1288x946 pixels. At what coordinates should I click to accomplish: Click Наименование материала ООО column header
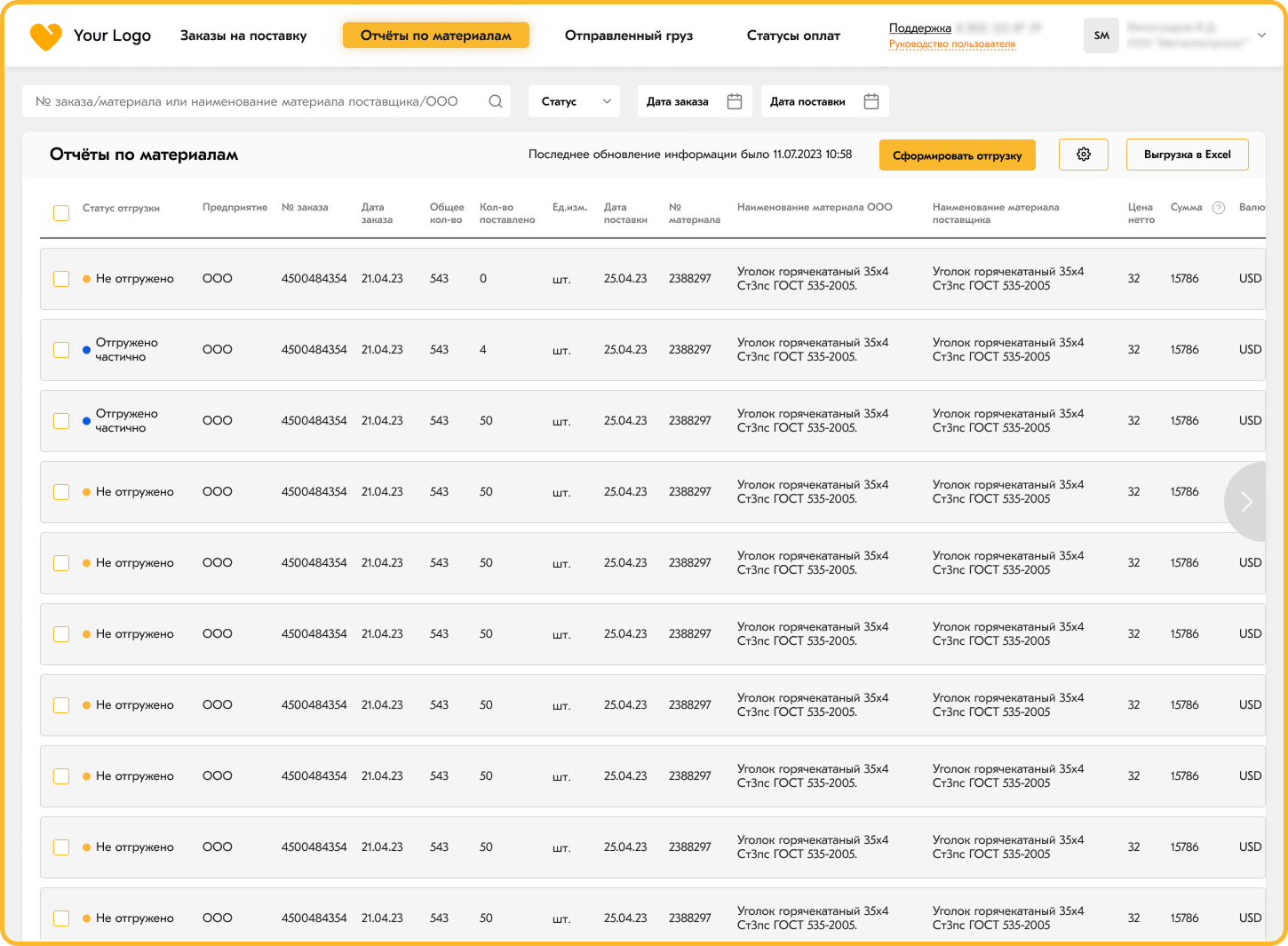pyautogui.click(x=815, y=207)
